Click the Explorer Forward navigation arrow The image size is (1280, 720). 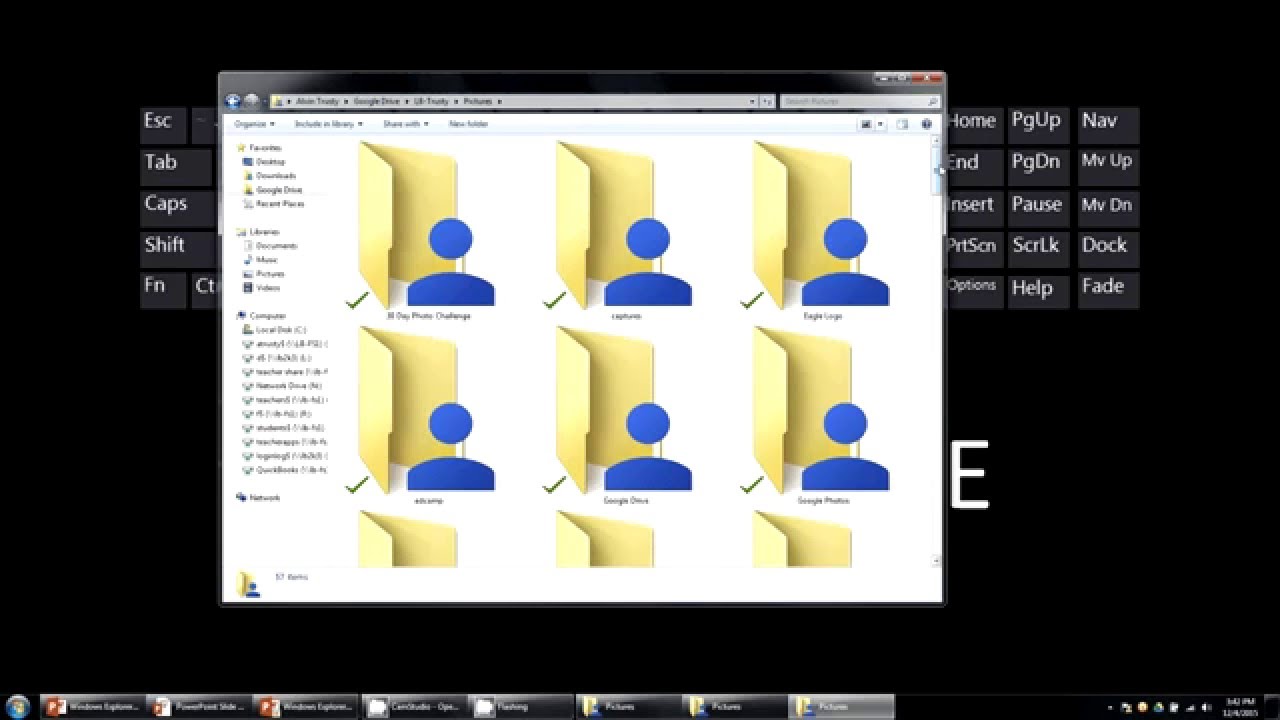point(251,101)
